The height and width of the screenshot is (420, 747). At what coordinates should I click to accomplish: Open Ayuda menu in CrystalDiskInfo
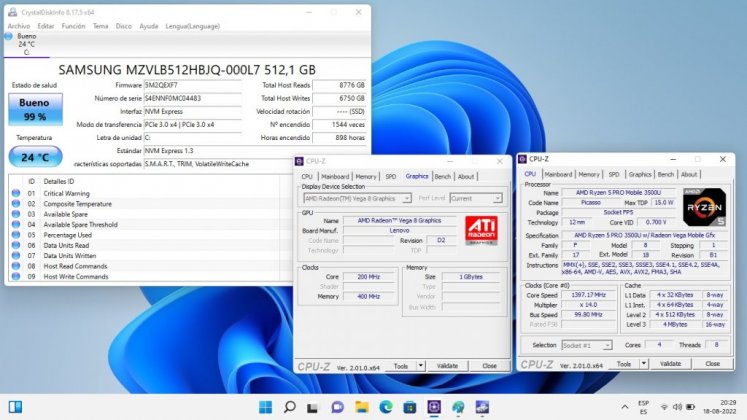[x=149, y=26]
